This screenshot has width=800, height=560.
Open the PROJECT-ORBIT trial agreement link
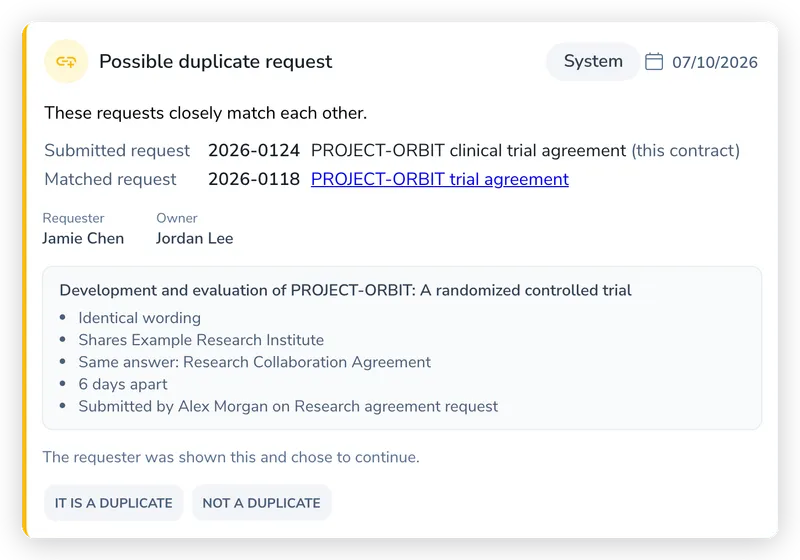click(x=440, y=179)
